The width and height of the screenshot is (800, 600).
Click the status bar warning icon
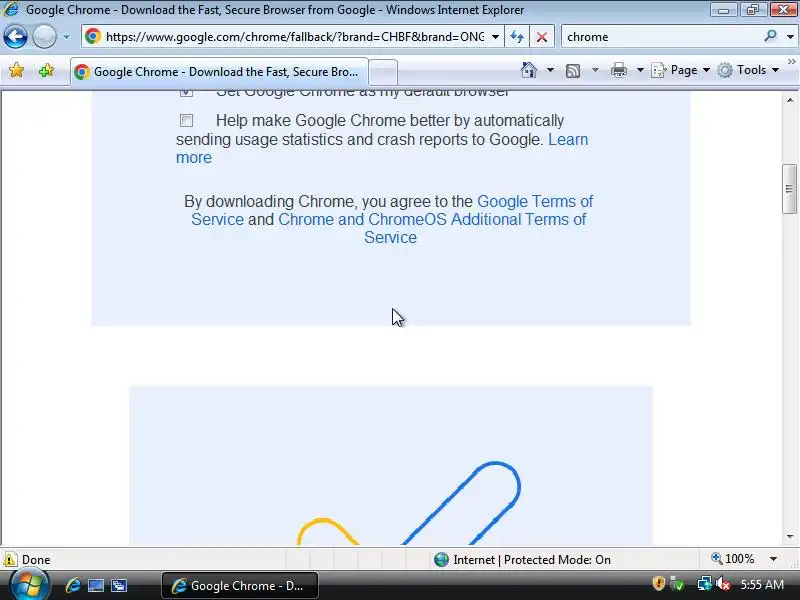click(x=10, y=559)
